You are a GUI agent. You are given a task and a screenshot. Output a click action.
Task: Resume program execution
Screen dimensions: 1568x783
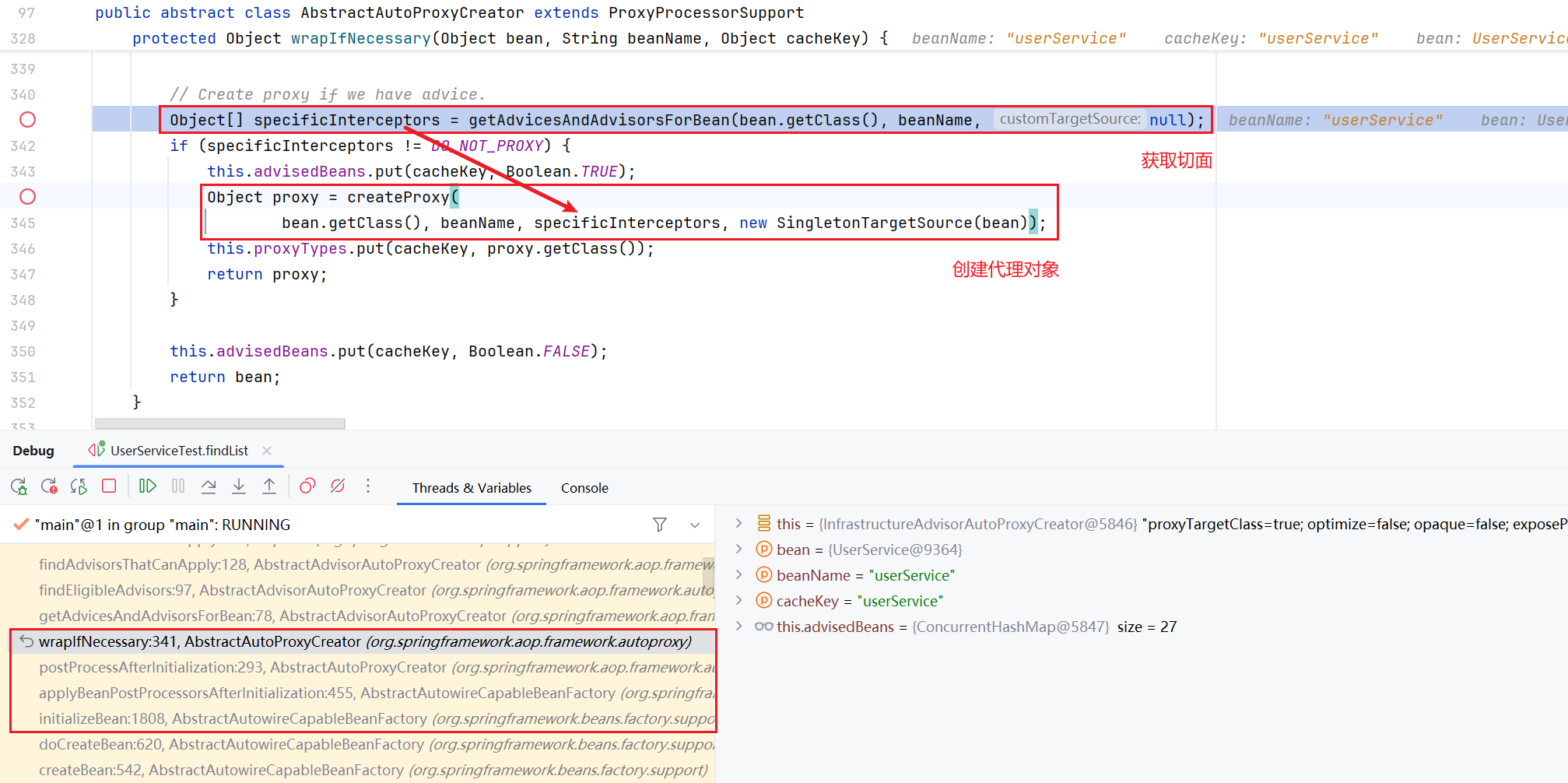(x=147, y=486)
